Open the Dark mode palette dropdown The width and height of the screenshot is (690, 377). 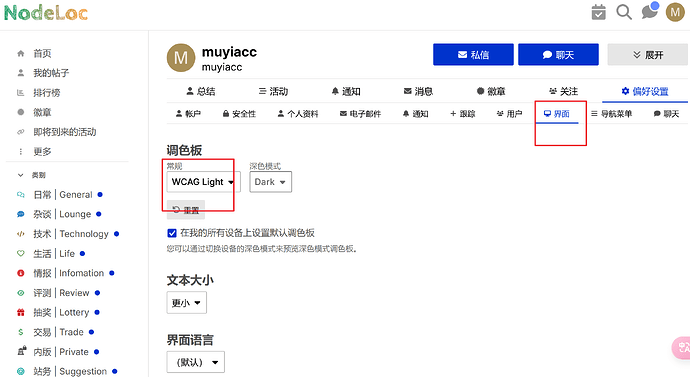click(x=270, y=182)
